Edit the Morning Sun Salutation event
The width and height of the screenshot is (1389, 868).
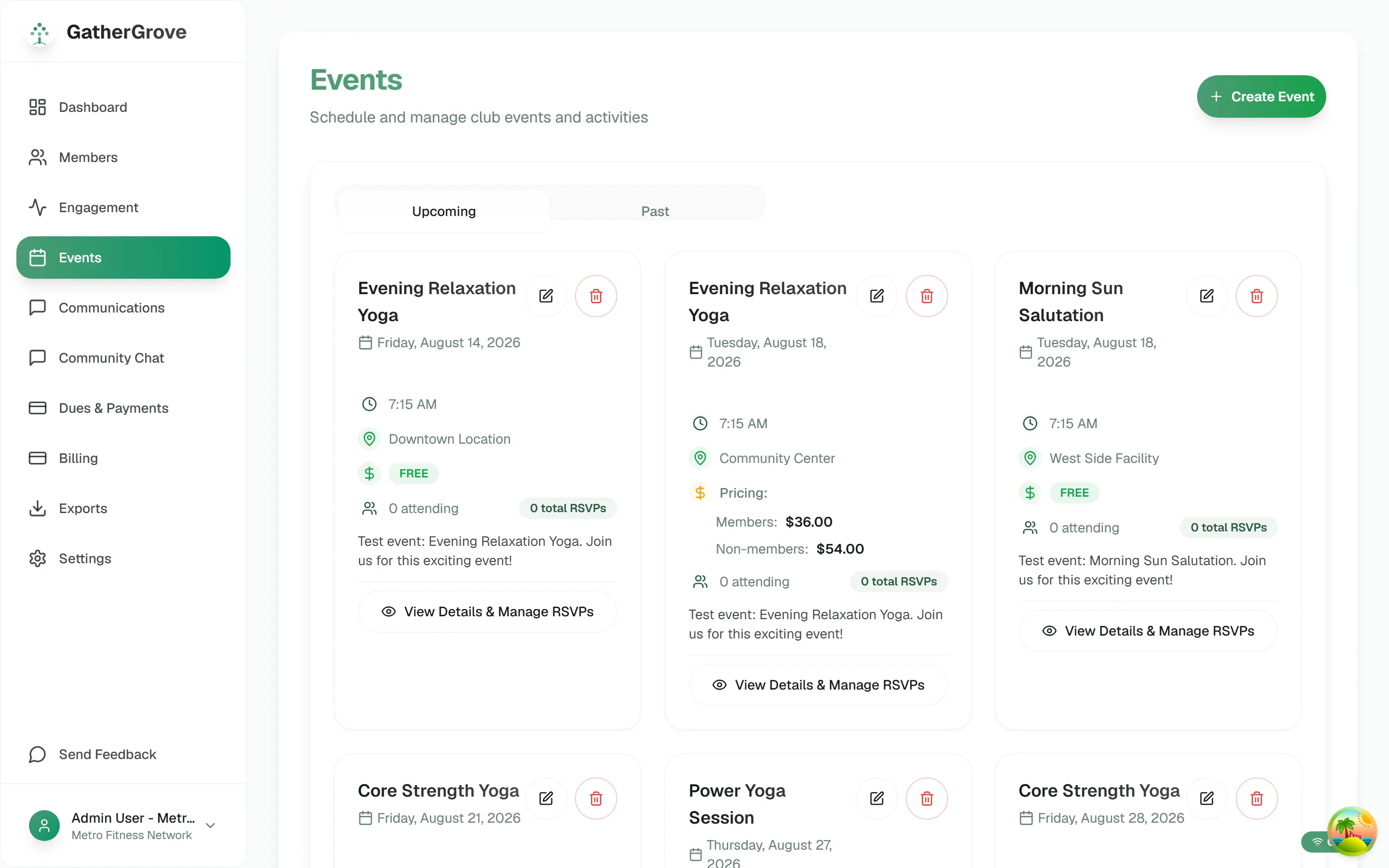[x=1207, y=296]
